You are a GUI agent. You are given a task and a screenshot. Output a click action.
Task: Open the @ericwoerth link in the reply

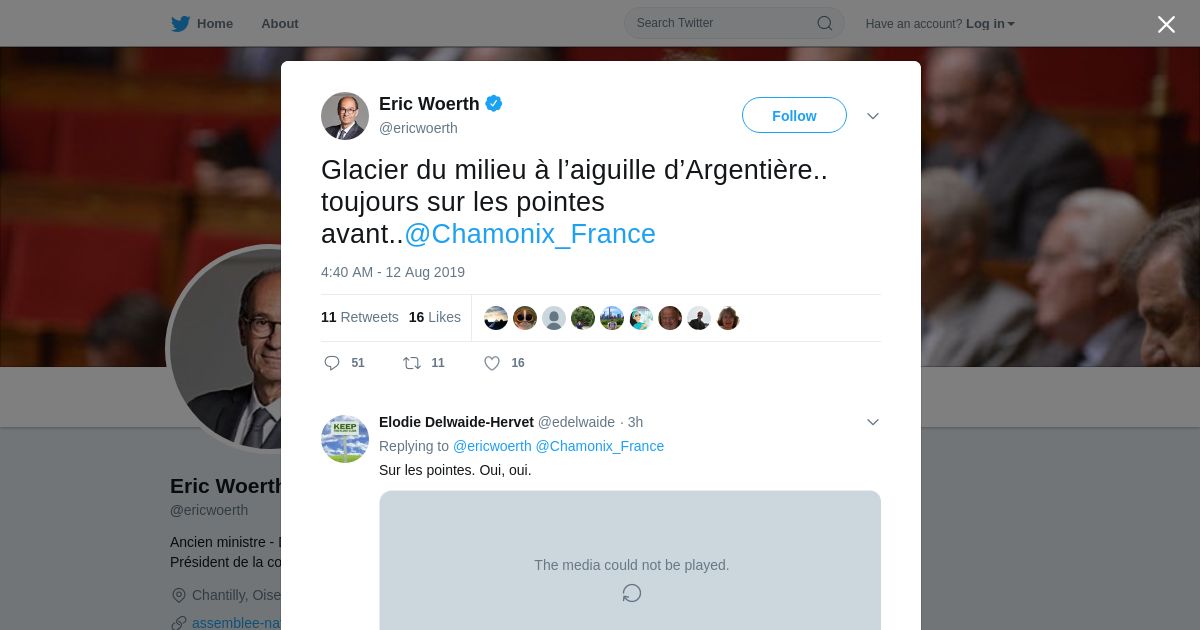(x=492, y=446)
